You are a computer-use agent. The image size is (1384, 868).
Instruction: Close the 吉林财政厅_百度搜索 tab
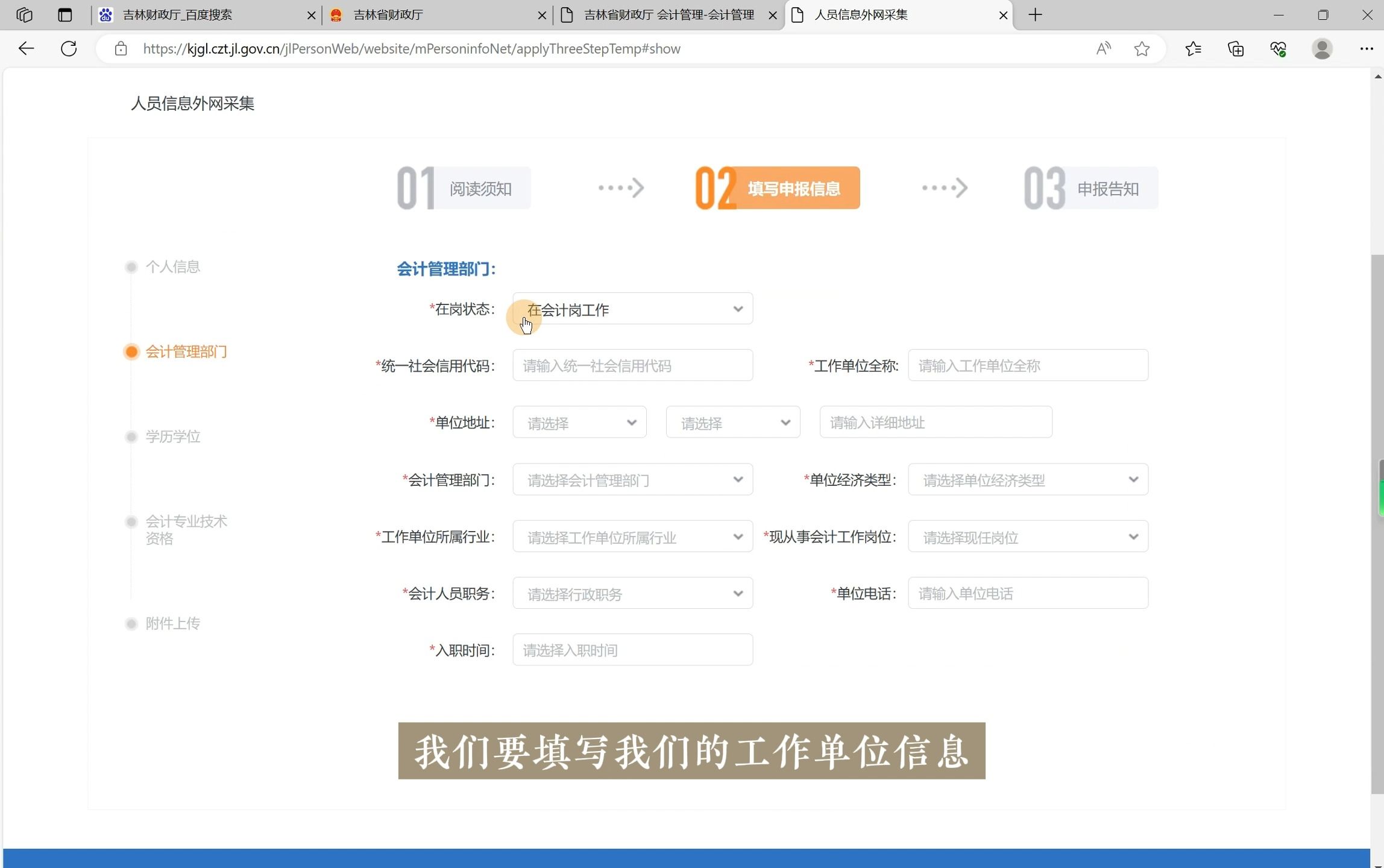(x=312, y=16)
